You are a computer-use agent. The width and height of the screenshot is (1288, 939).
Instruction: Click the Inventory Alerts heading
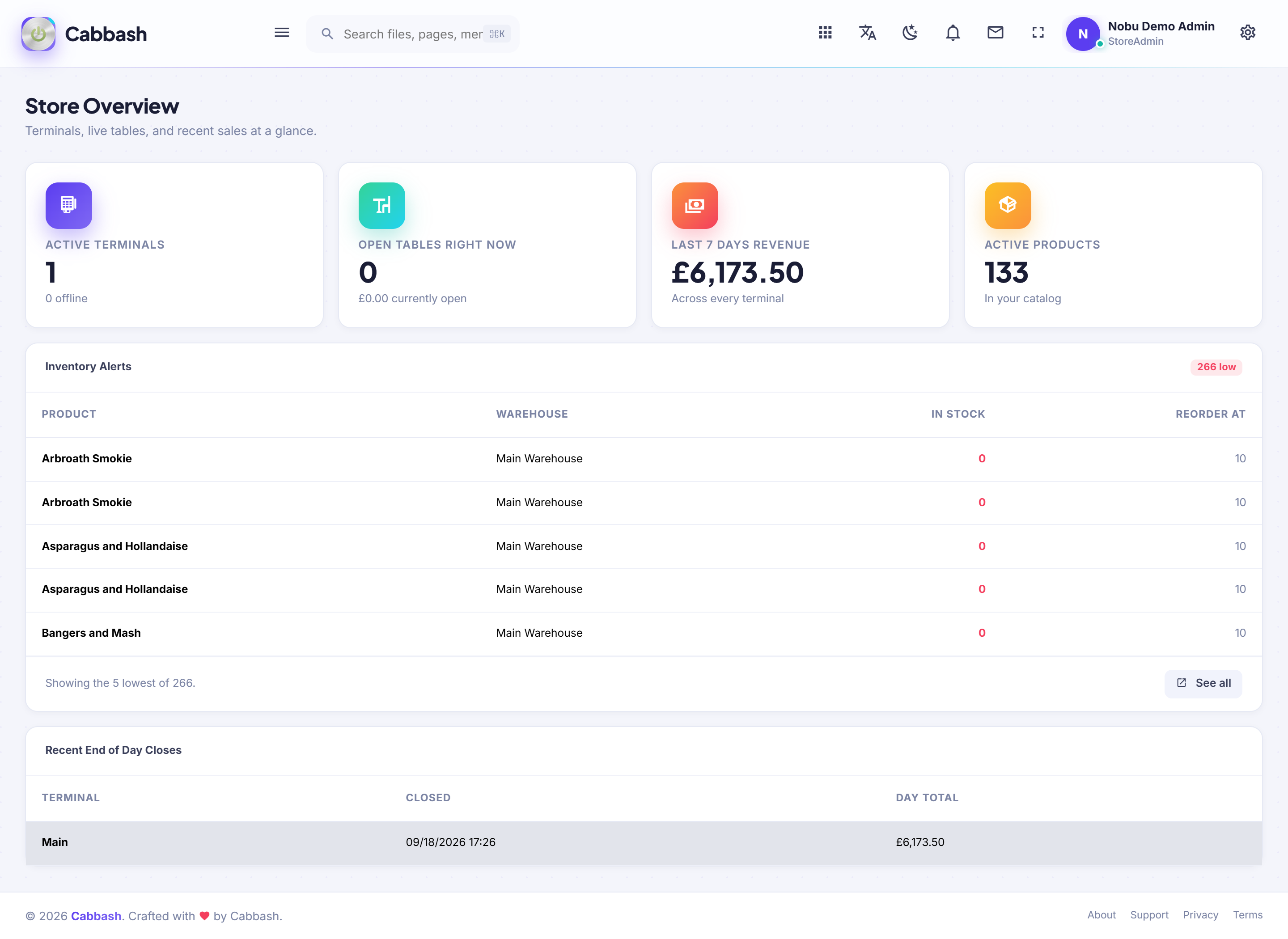(88, 367)
